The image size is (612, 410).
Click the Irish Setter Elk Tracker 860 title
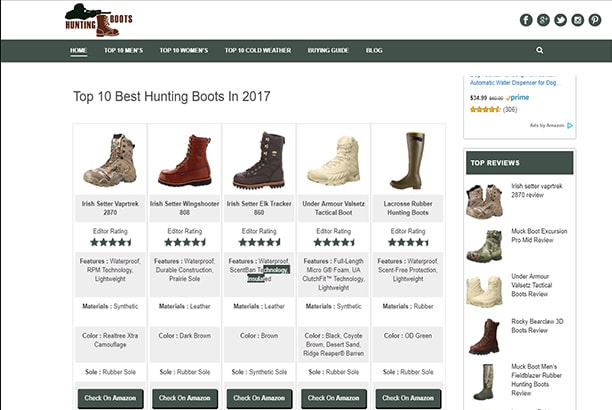259,208
